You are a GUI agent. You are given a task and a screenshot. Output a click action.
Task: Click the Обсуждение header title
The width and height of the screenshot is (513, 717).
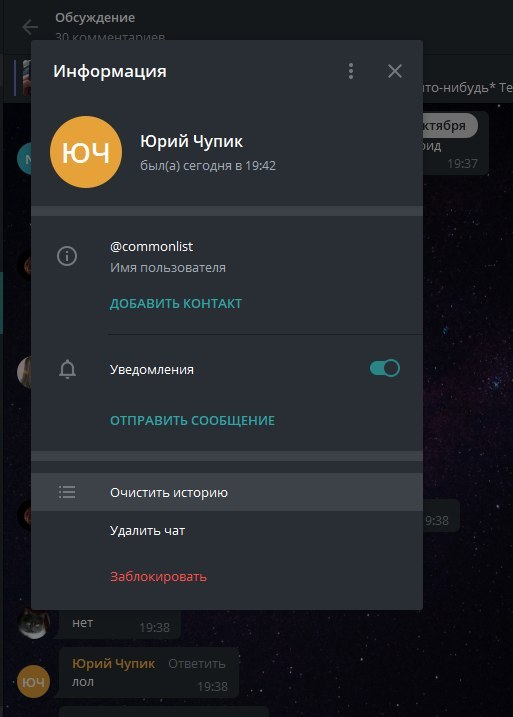[x=95, y=18]
